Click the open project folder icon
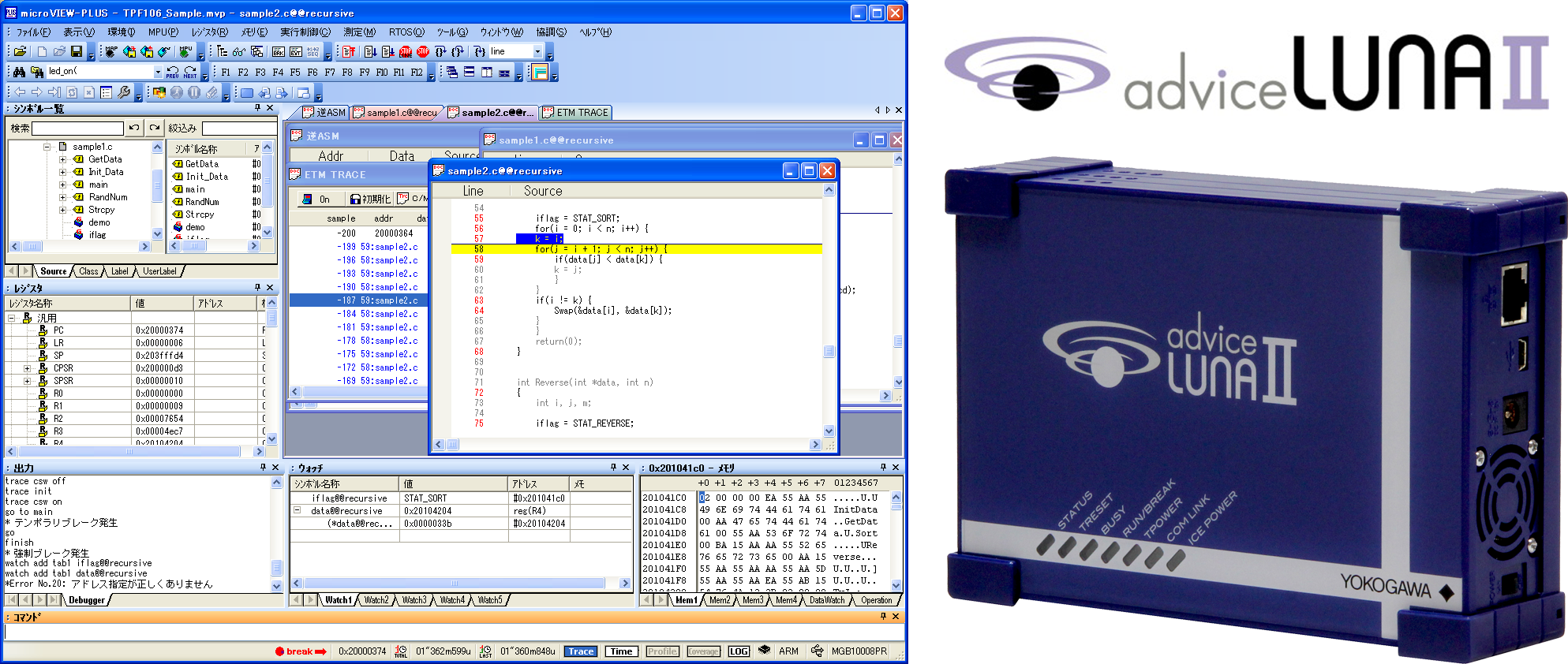This screenshot has height=664, width=1568. pyautogui.click(x=21, y=51)
